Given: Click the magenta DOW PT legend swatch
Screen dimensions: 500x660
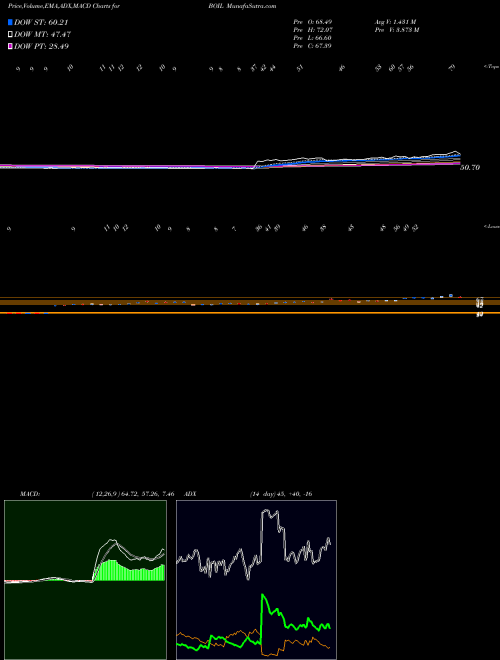Looking at the screenshot, I should click(x=11, y=46).
